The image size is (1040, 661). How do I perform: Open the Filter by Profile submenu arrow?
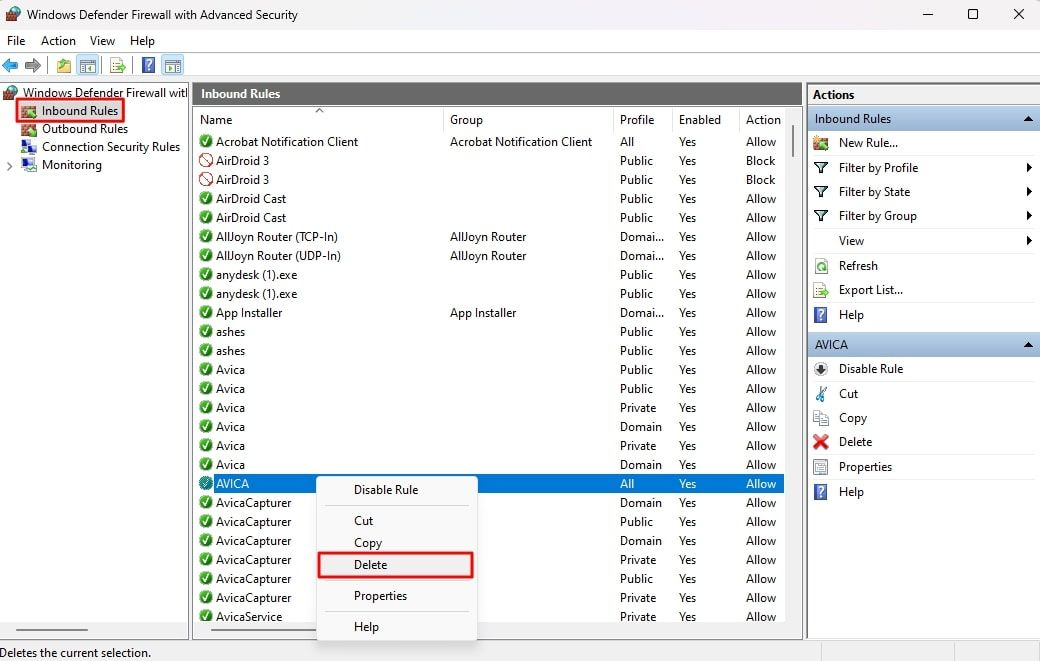[1029, 168]
